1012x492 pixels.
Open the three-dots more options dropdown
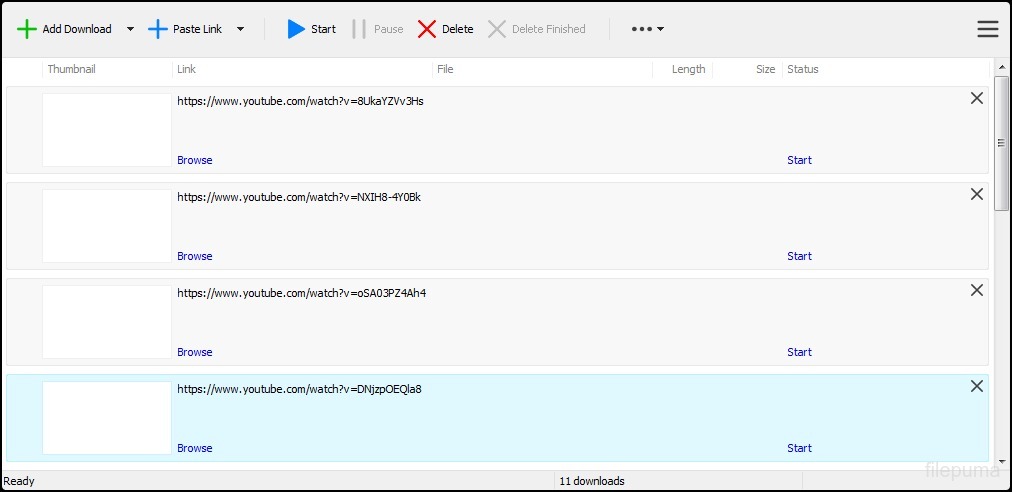[647, 29]
